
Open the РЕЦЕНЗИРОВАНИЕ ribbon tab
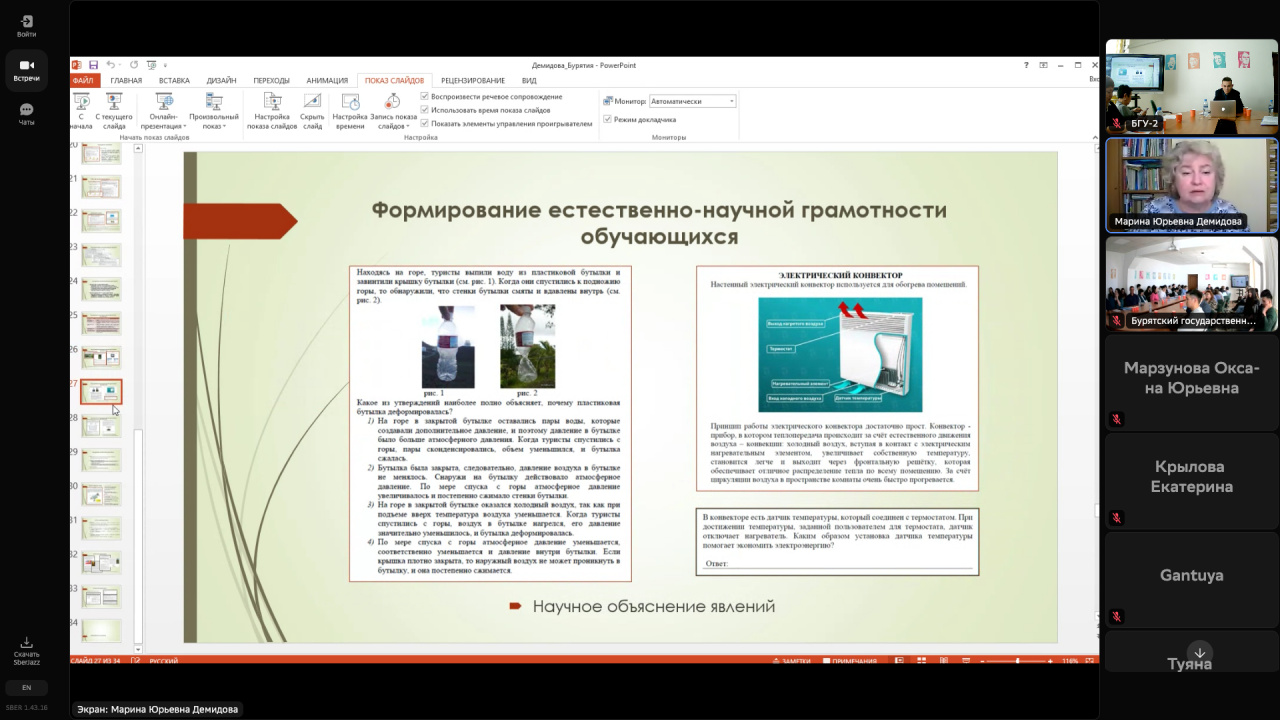(x=472, y=81)
